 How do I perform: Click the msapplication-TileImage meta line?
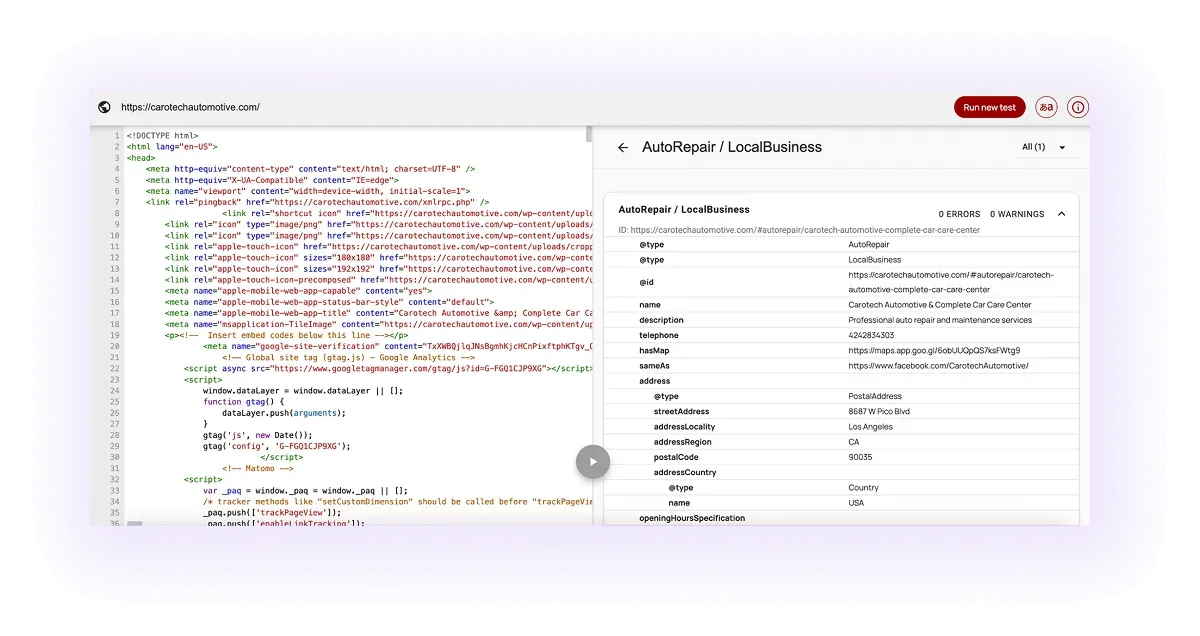(x=379, y=324)
